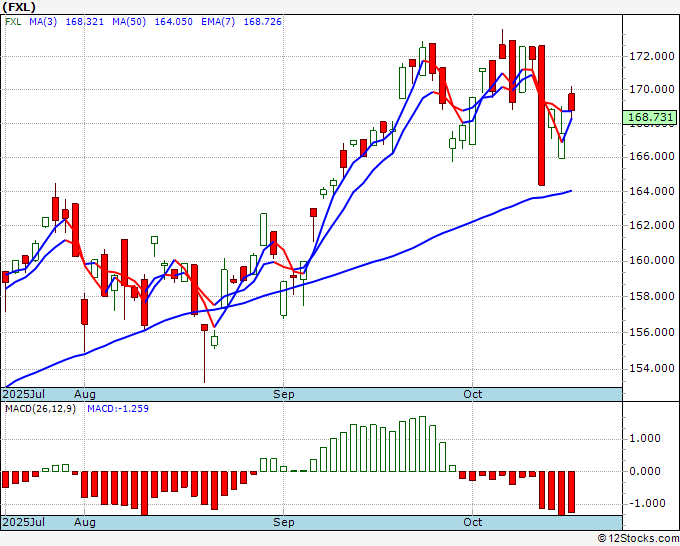
Task: Click the (FXL) chart title
Action: pyautogui.click(x=19, y=7)
